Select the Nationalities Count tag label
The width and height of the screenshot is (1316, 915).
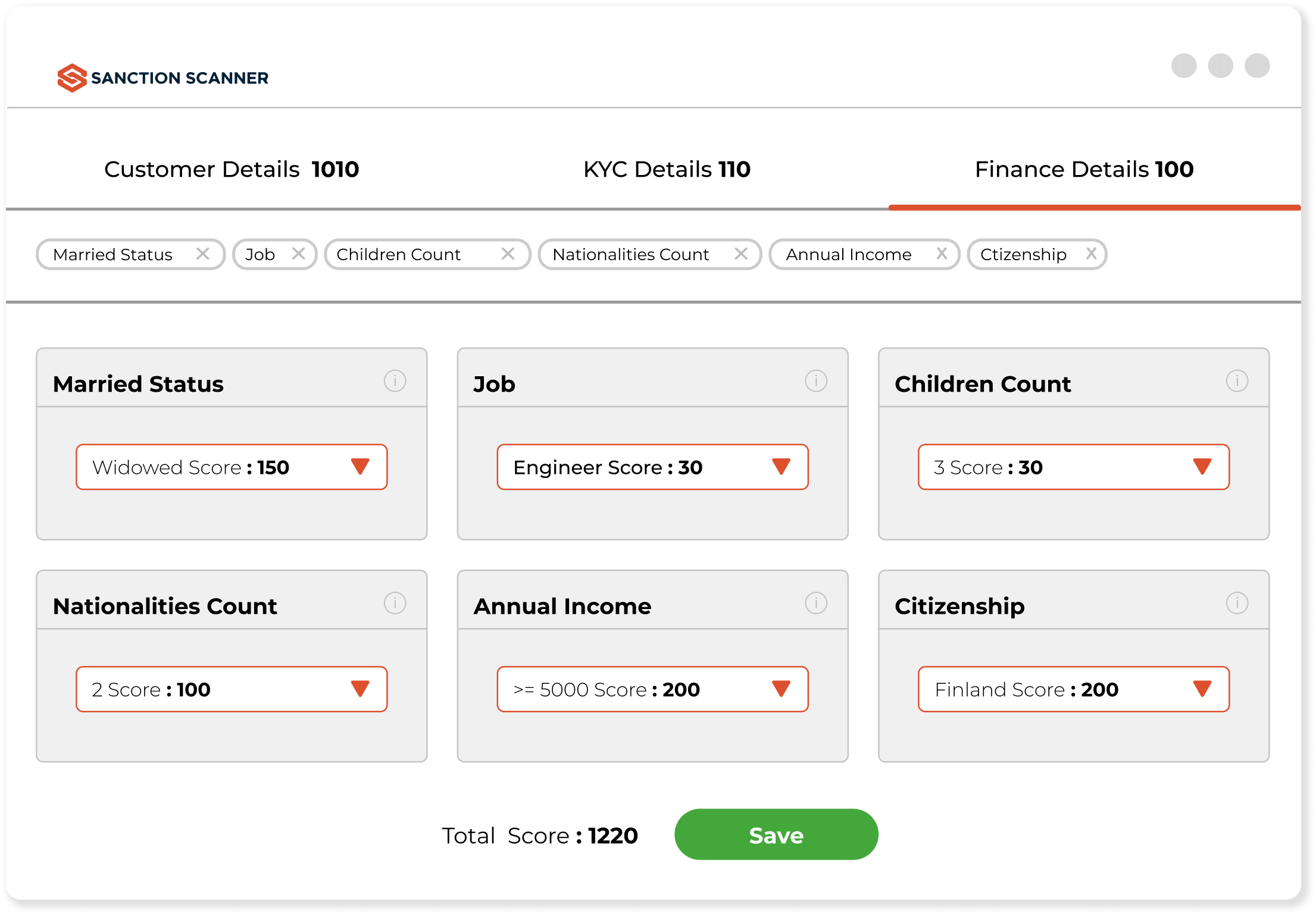point(631,255)
